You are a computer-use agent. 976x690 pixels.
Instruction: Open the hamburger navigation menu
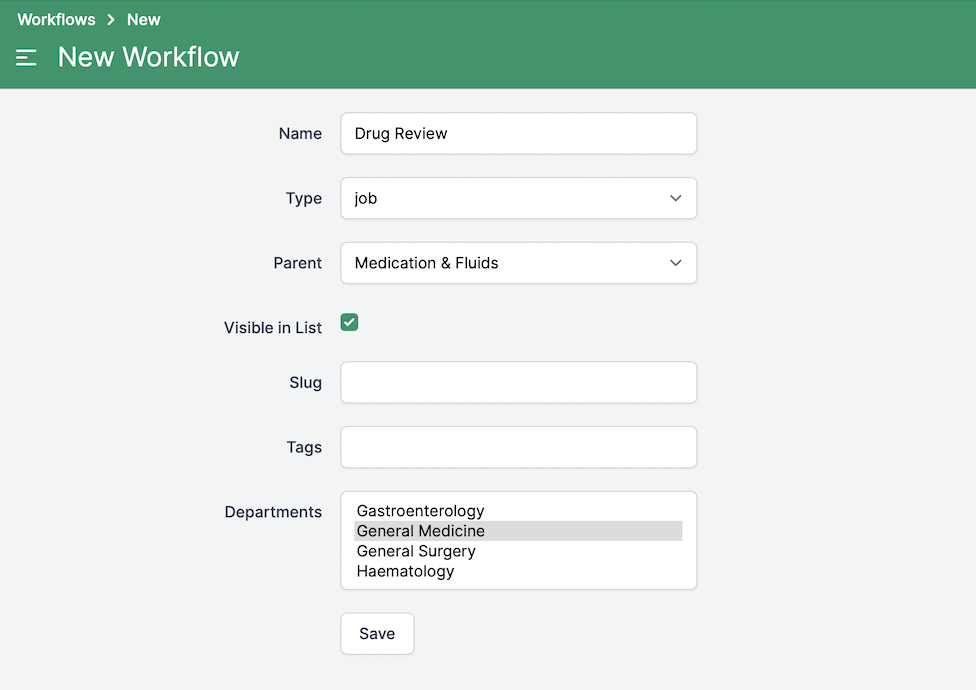click(x=26, y=58)
